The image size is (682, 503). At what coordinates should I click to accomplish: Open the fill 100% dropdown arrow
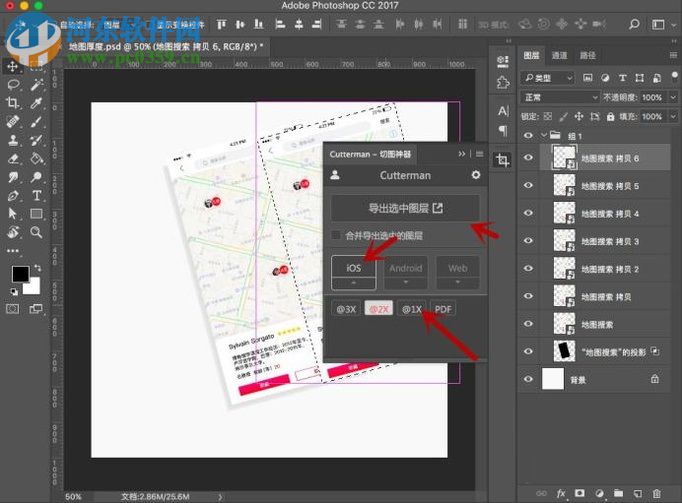[673, 117]
